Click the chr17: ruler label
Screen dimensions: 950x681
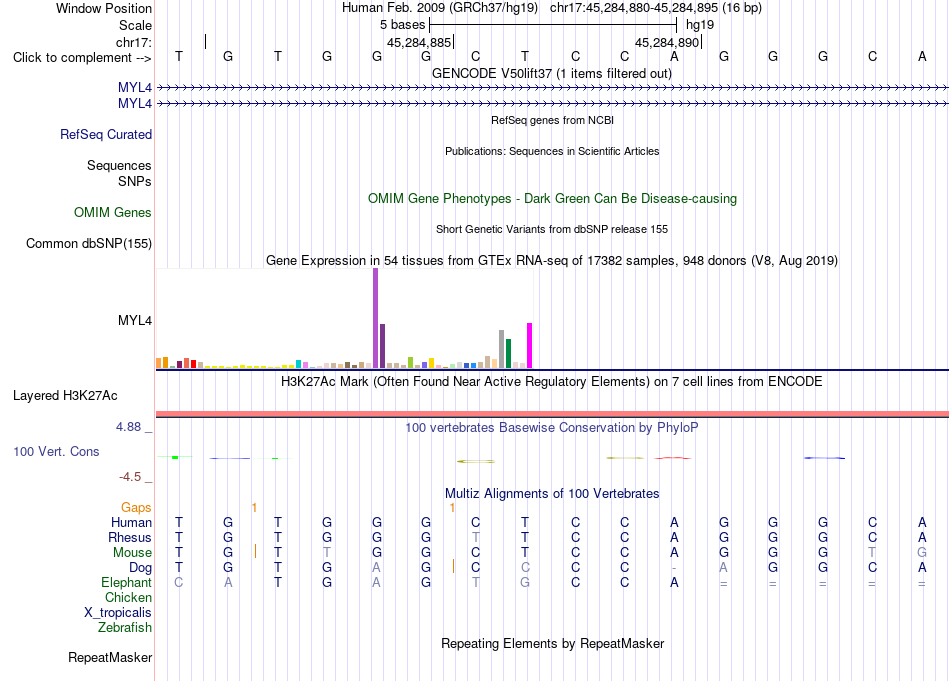pos(134,42)
